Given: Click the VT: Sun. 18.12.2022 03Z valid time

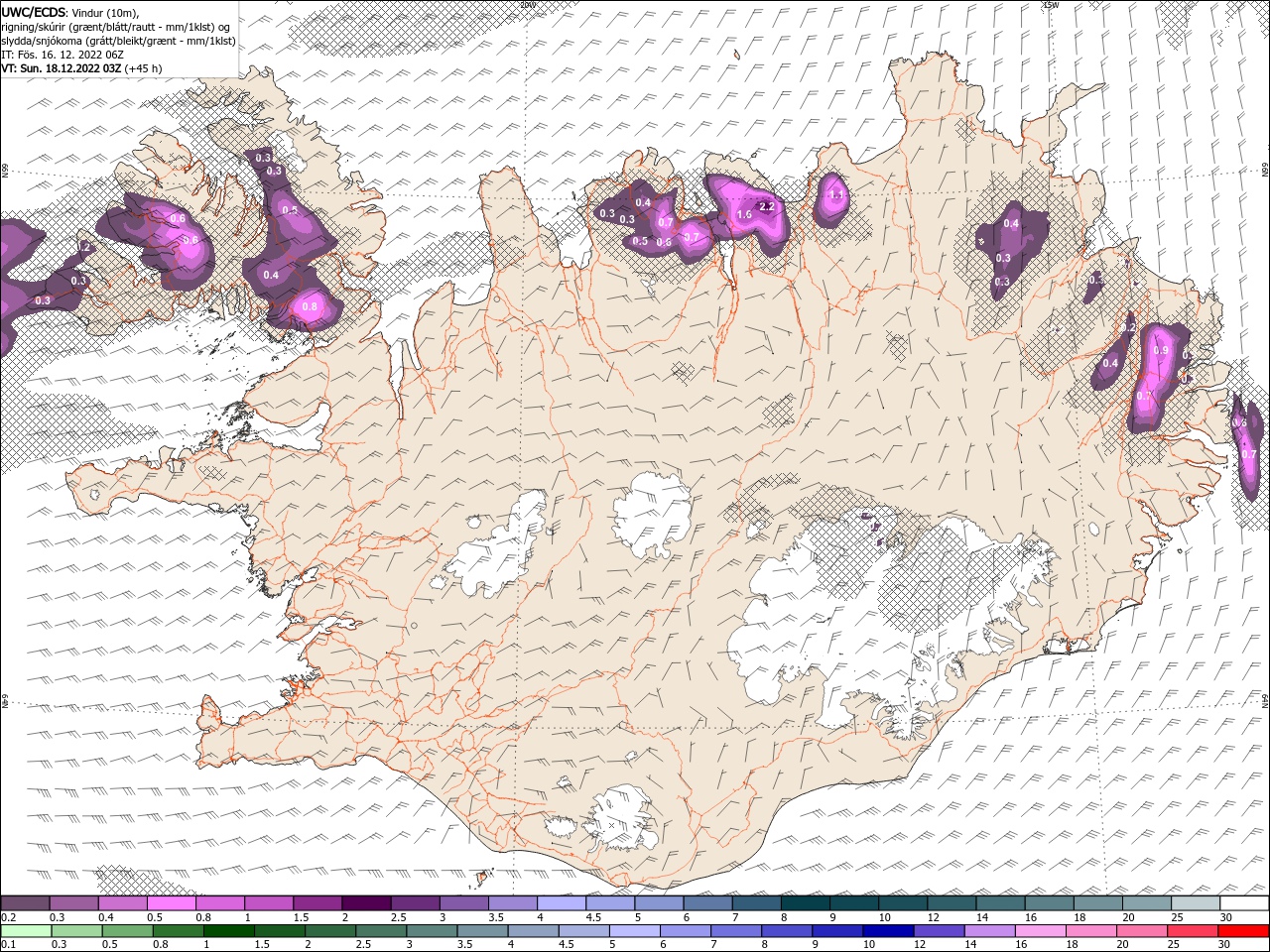Looking at the screenshot, I should pyautogui.click(x=61, y=68).
